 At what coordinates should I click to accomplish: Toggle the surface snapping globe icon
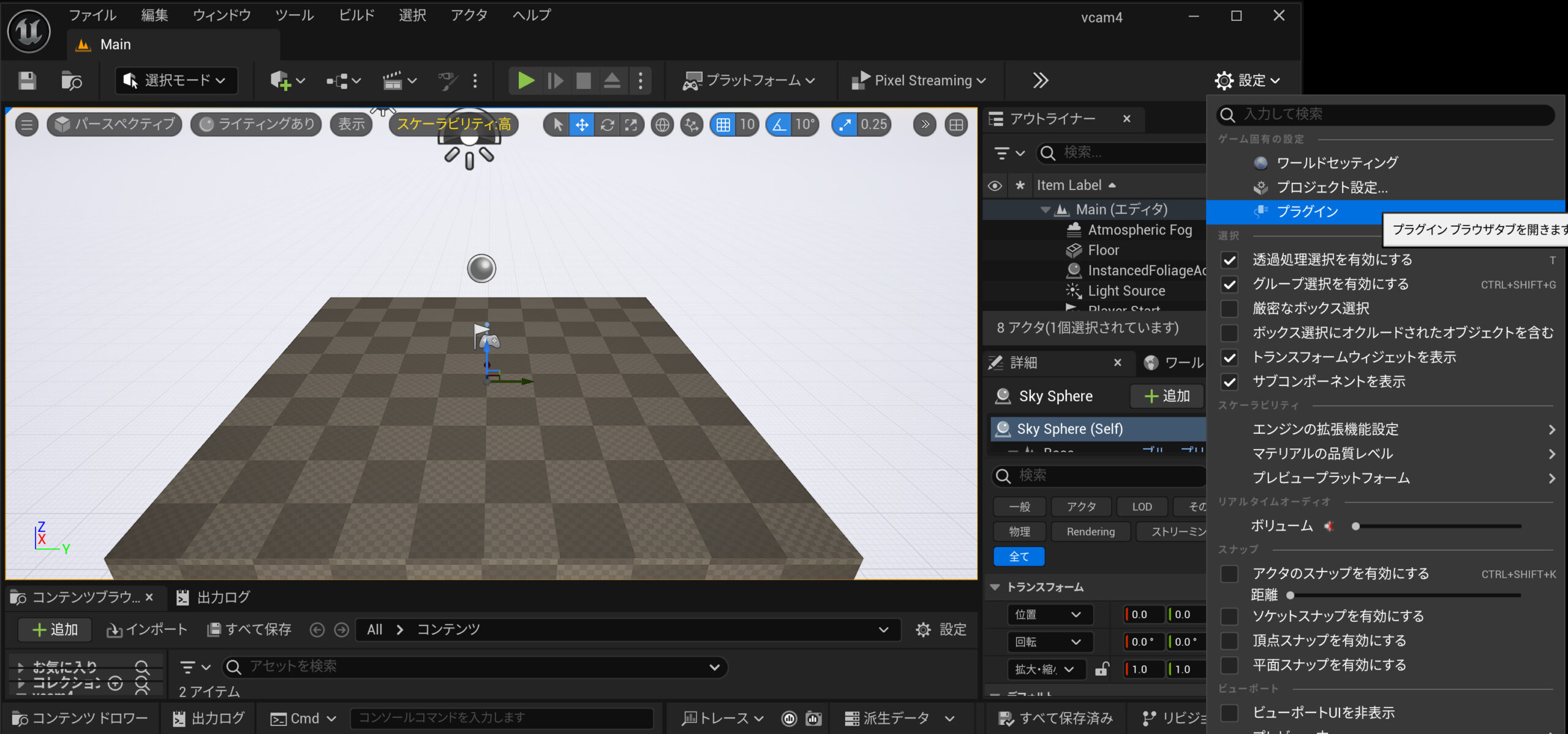(662, 125)
